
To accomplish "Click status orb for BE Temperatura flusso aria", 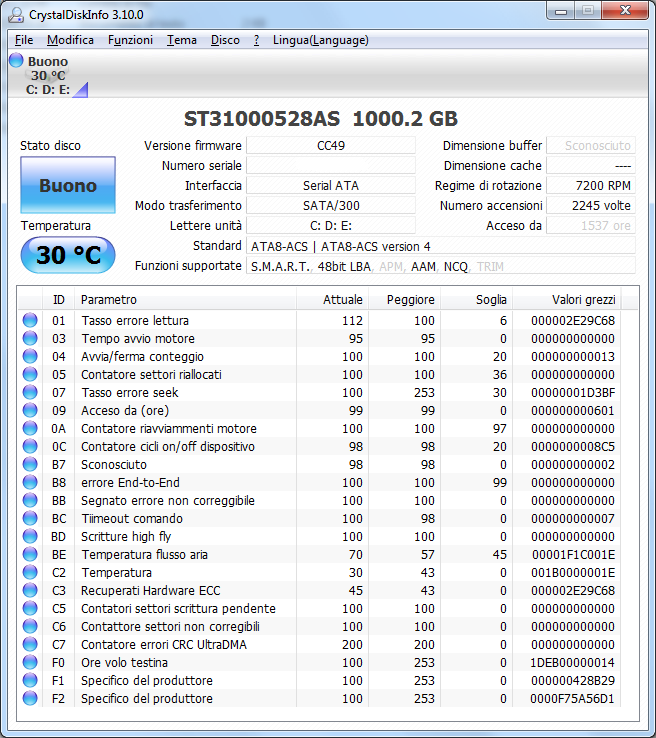I will [30, 554].
